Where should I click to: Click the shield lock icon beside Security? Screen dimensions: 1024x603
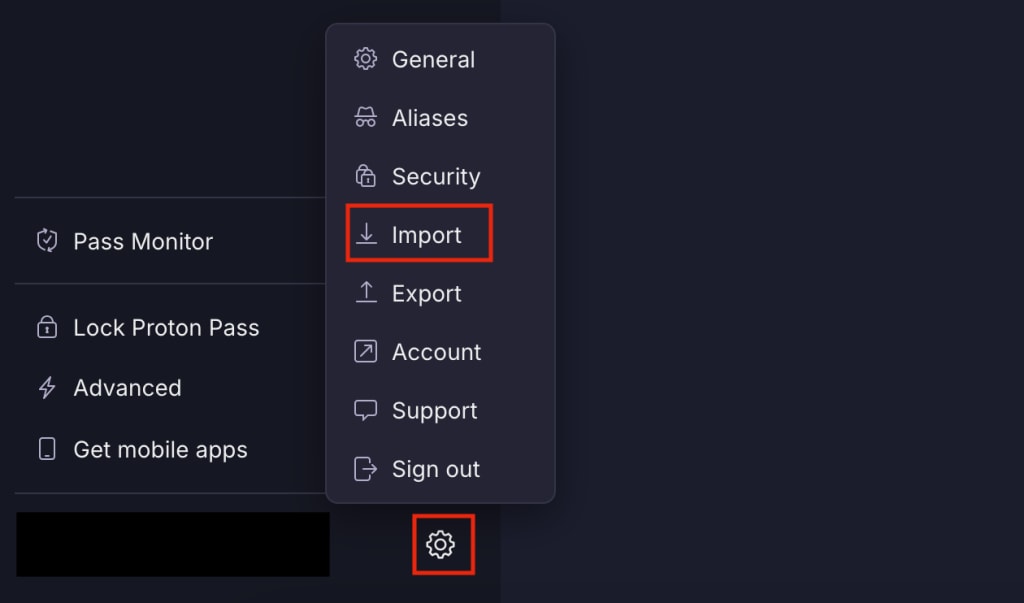pos(365,176)
